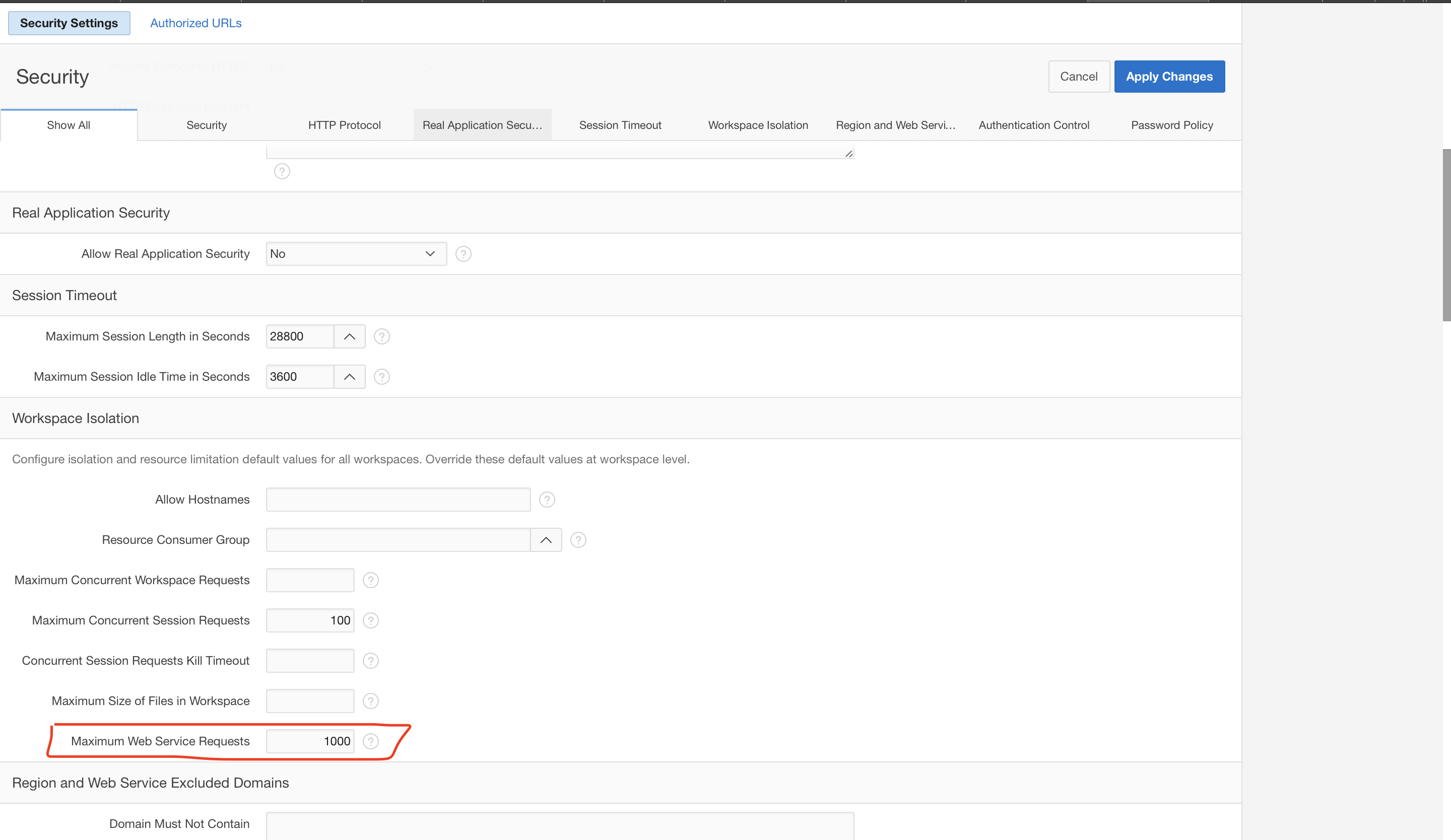Show help for Allow Hostnames field
The height and width of the screenshot is (840, 1451).
click(x=547, y=500)
